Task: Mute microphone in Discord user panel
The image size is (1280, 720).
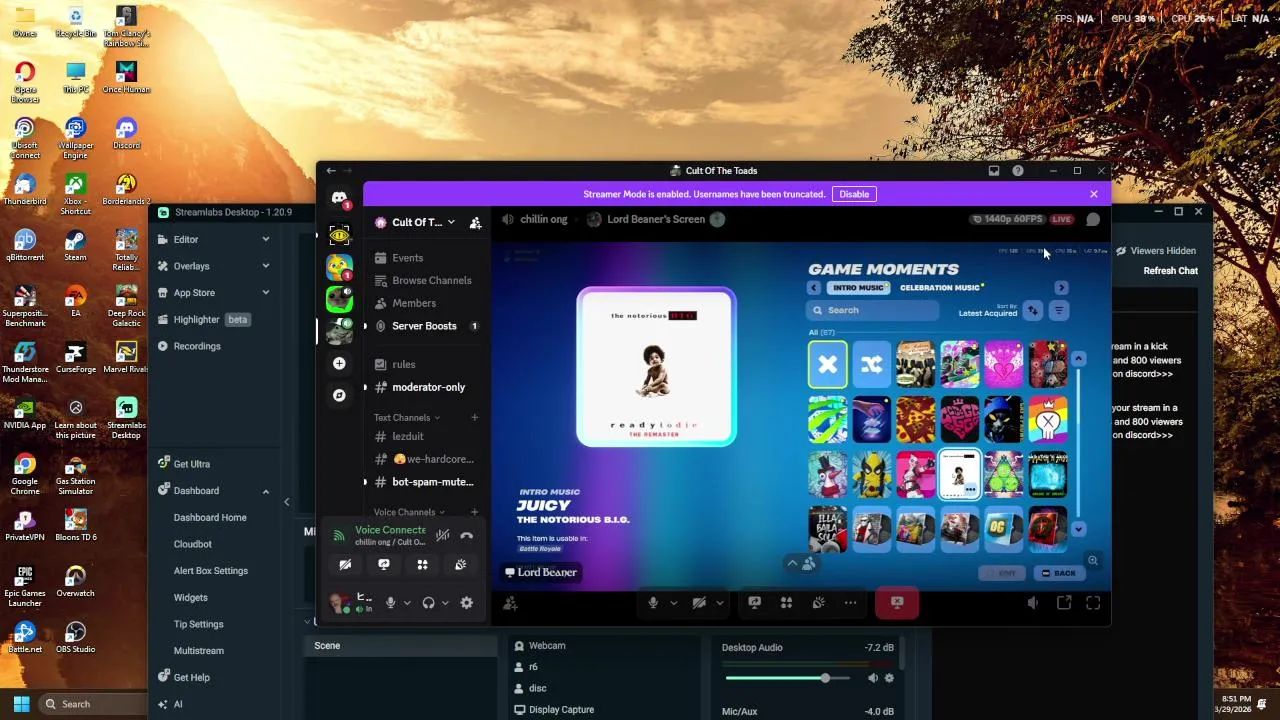Action: click(x=390, y=603)
